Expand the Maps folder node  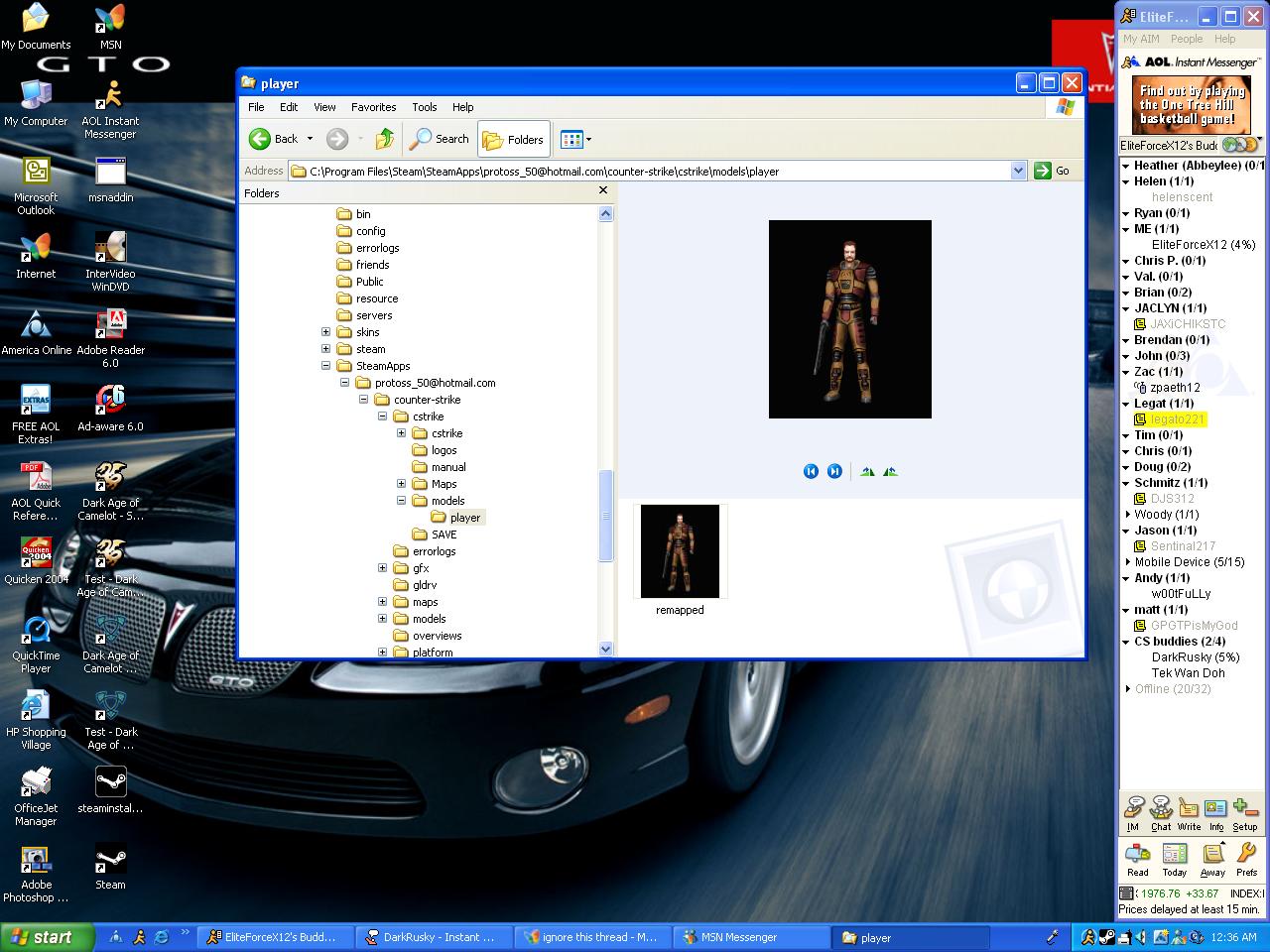(401, 484)
